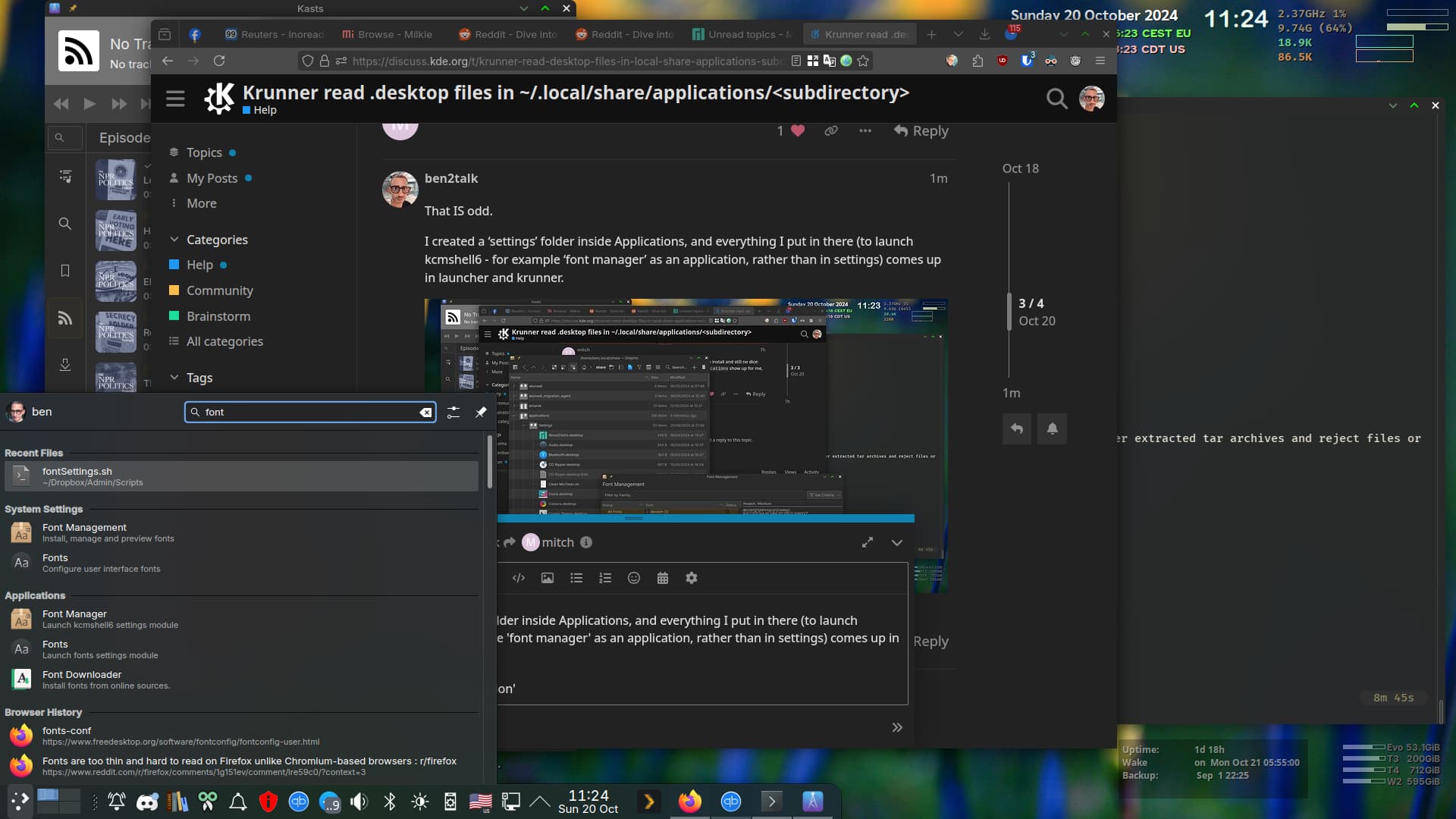Bookmark this page with the star icon
Image resolution: width=1456 pixels, height=819 pixels.
coord(863,61)
